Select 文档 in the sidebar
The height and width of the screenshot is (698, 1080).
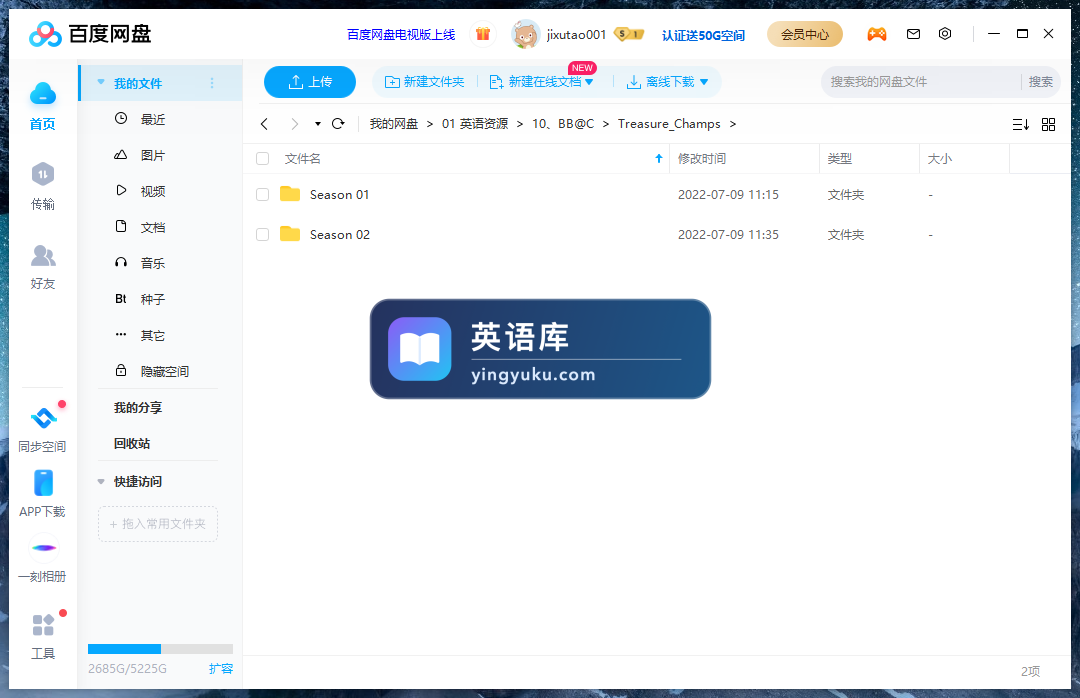pos(153,227)
